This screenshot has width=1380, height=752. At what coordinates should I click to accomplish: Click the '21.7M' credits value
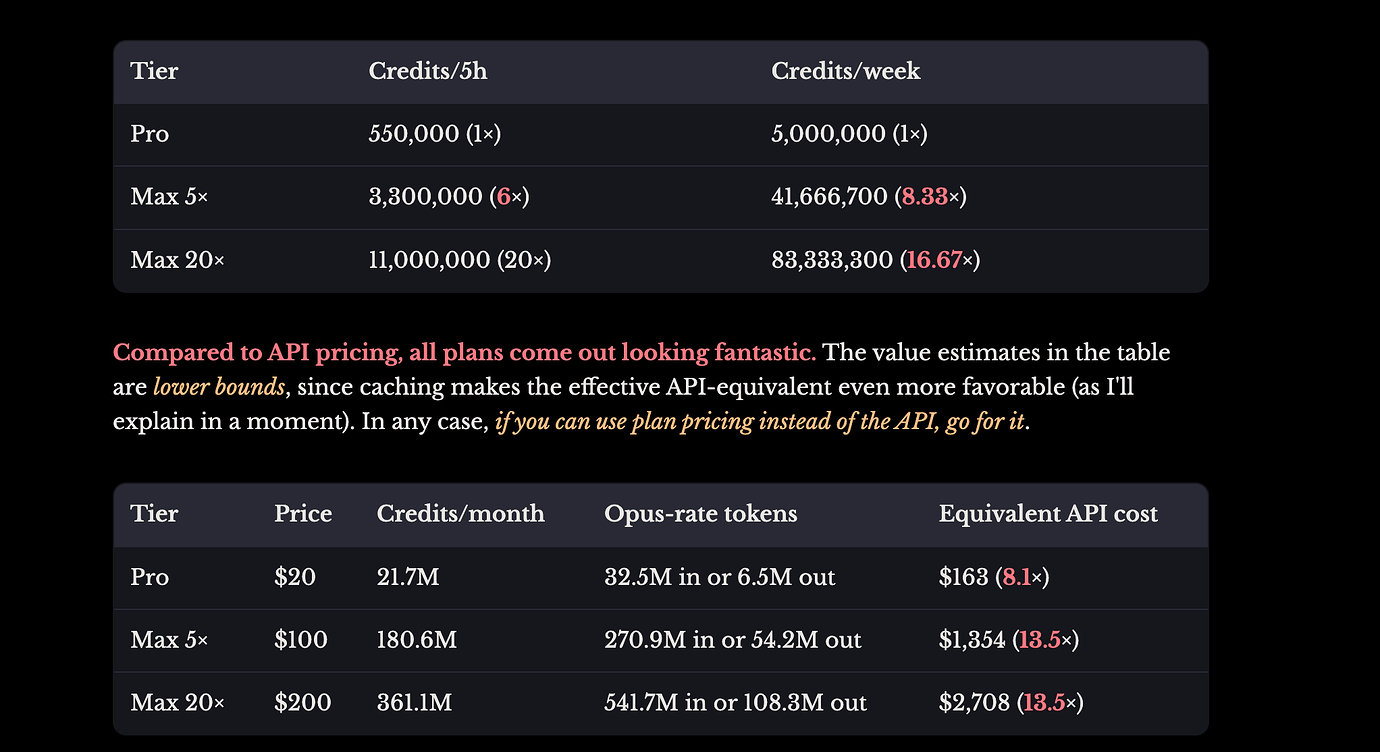click(408, 577)
